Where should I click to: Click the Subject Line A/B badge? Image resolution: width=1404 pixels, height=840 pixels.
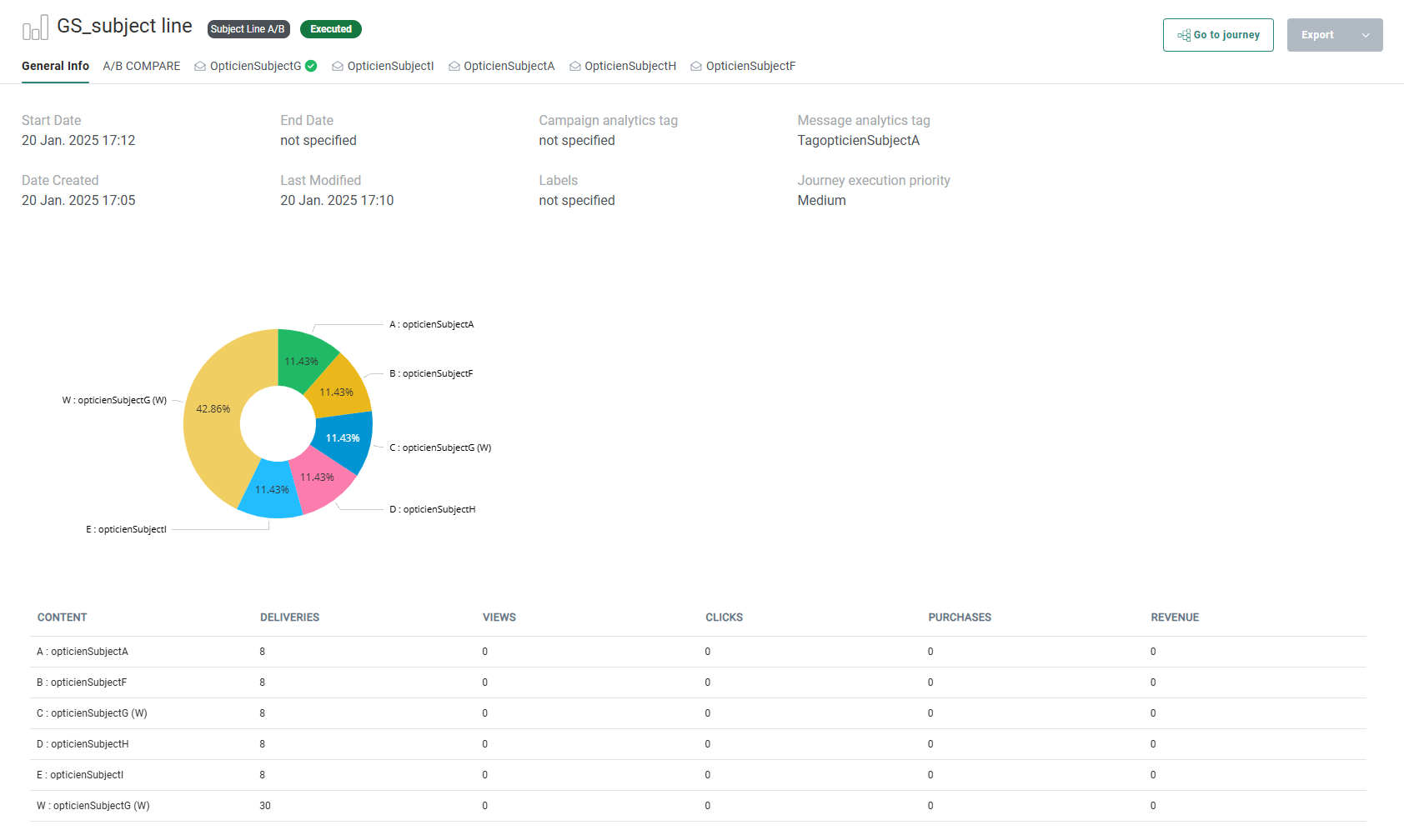pyautogui.click(x=248, y=29)
